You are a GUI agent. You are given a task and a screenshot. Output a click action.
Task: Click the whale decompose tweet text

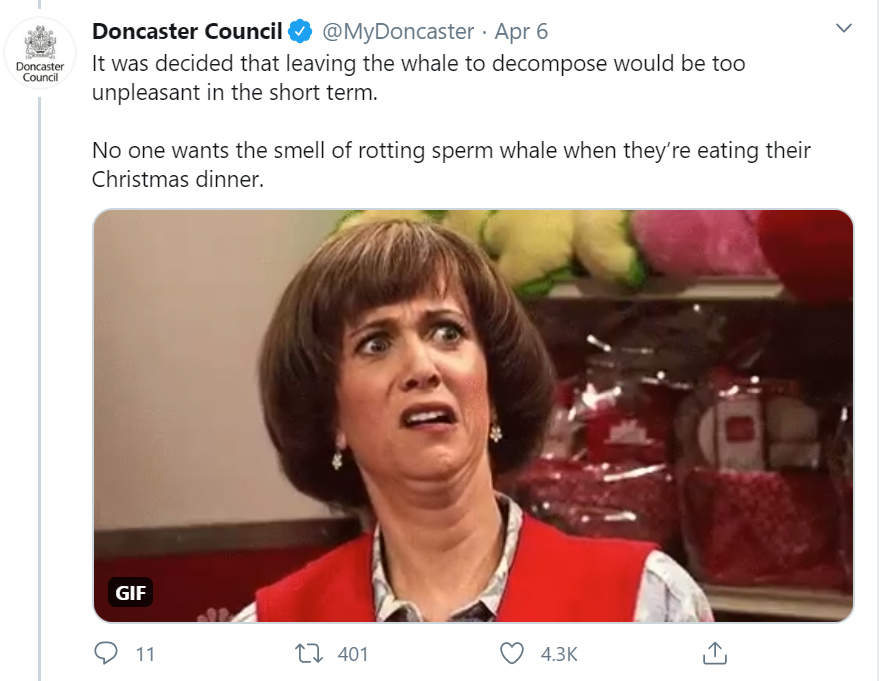click(418, 78)
